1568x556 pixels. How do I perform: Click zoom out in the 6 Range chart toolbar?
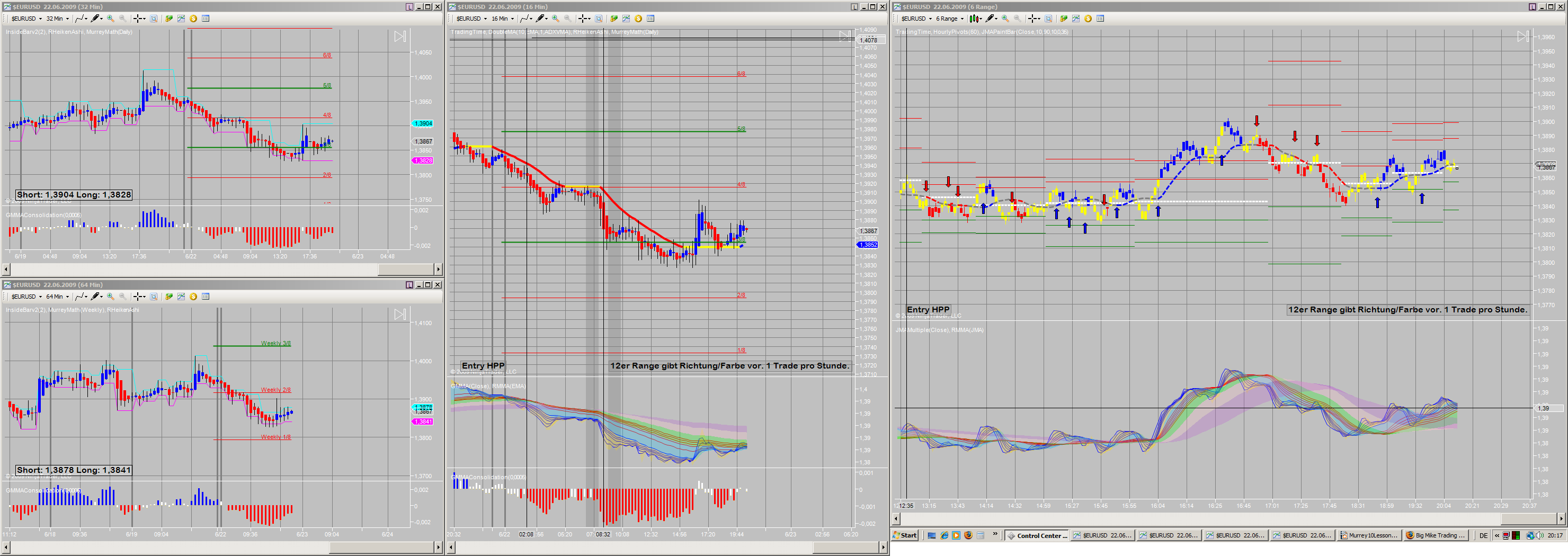click(1017, 19)
